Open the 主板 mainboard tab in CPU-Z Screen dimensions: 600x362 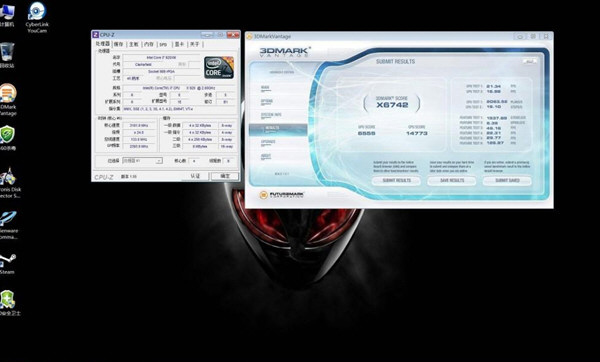[134, 44]
